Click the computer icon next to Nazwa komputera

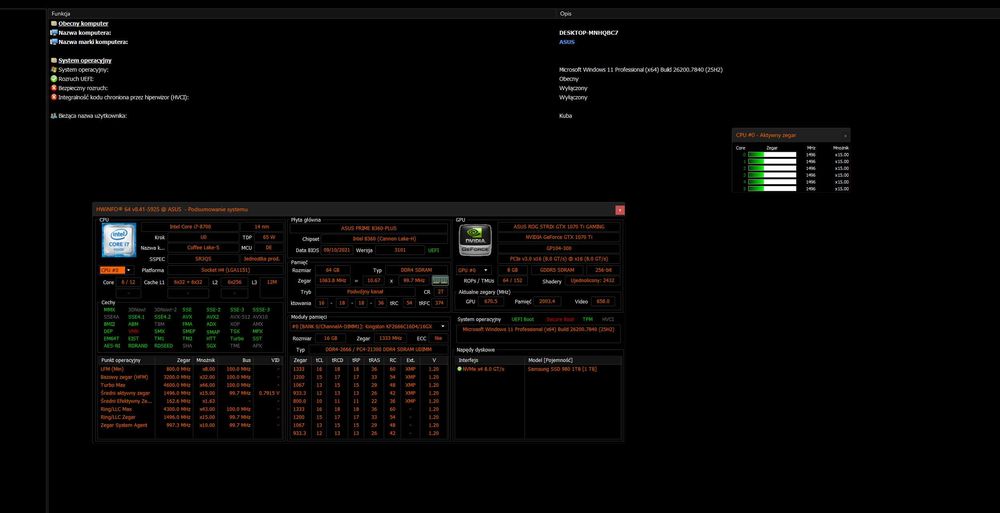(x=54, y=33)
